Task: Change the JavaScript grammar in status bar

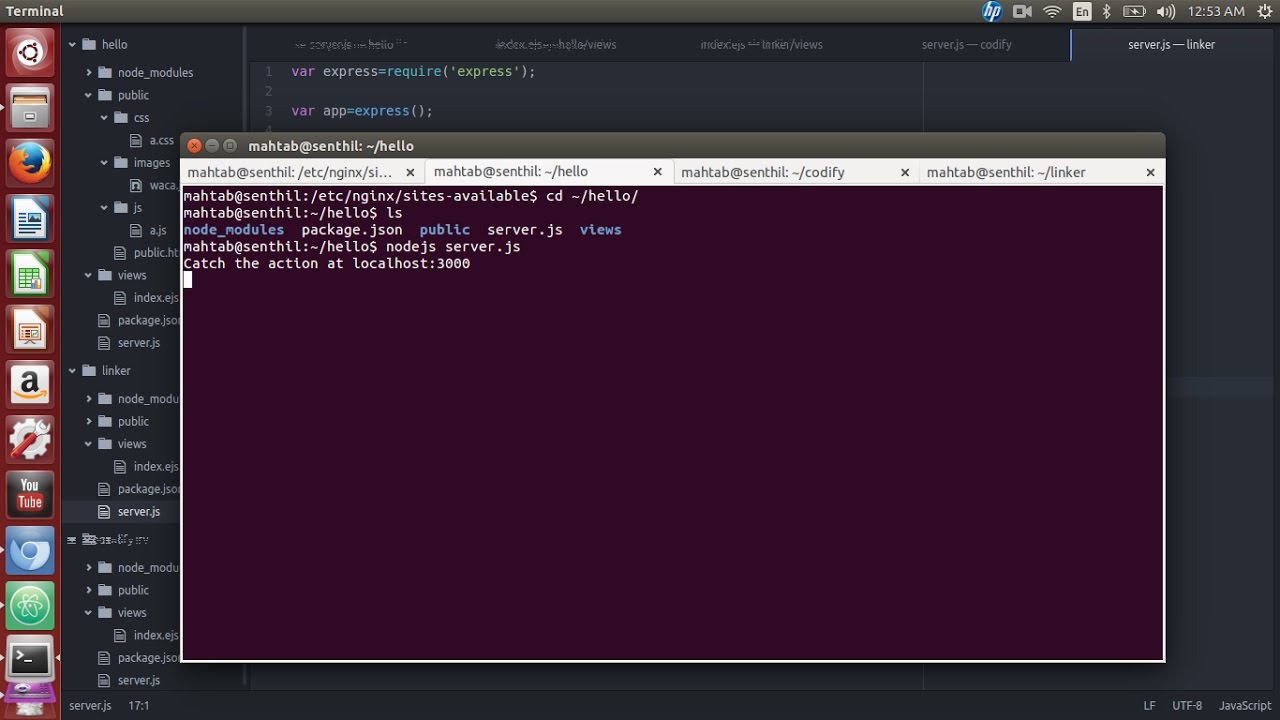Action: 1245,706
